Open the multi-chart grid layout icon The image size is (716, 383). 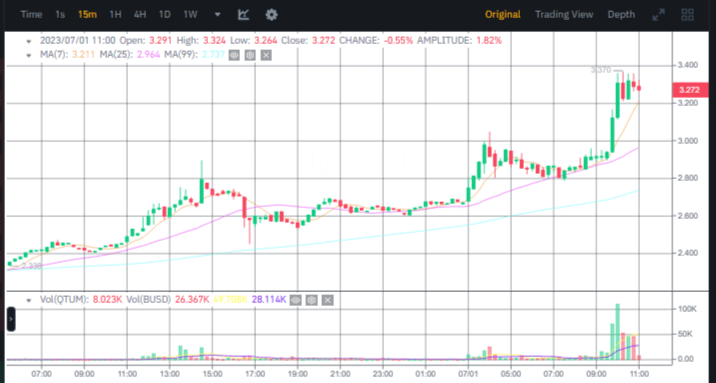click(688, 15)
